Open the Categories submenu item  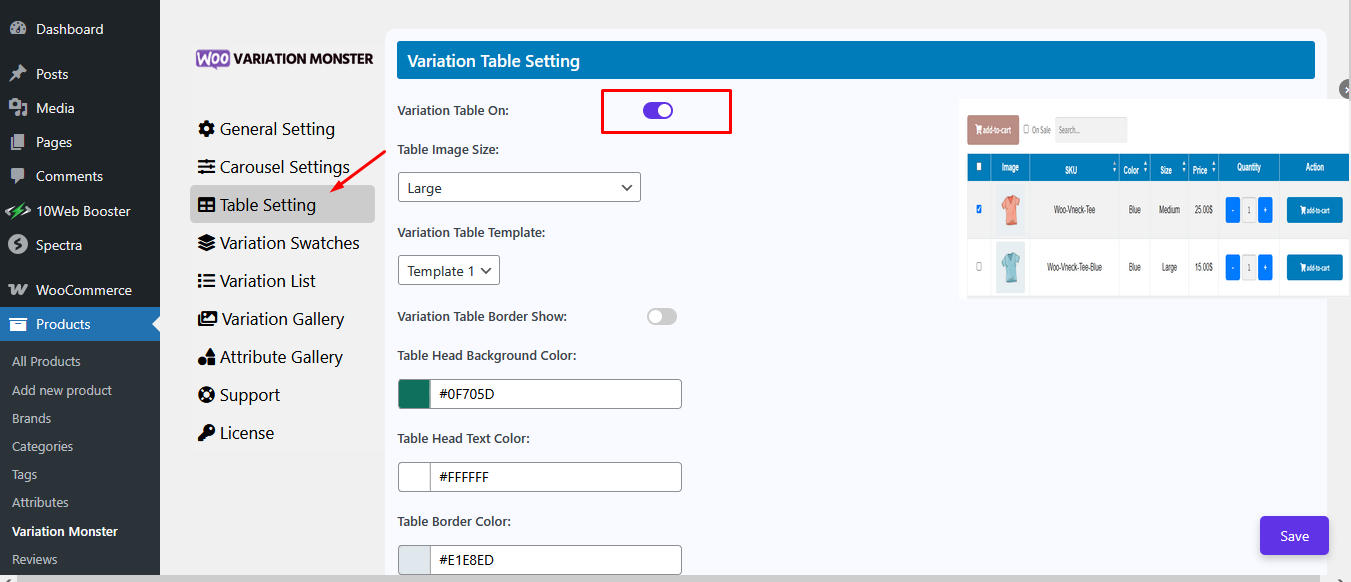click(x=42, y=446)
